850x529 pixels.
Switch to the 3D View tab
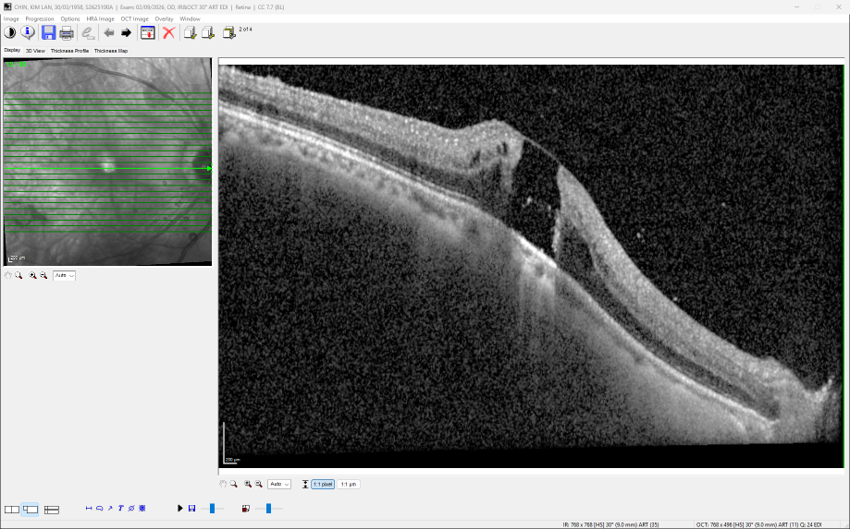click(x=35, y=50)
